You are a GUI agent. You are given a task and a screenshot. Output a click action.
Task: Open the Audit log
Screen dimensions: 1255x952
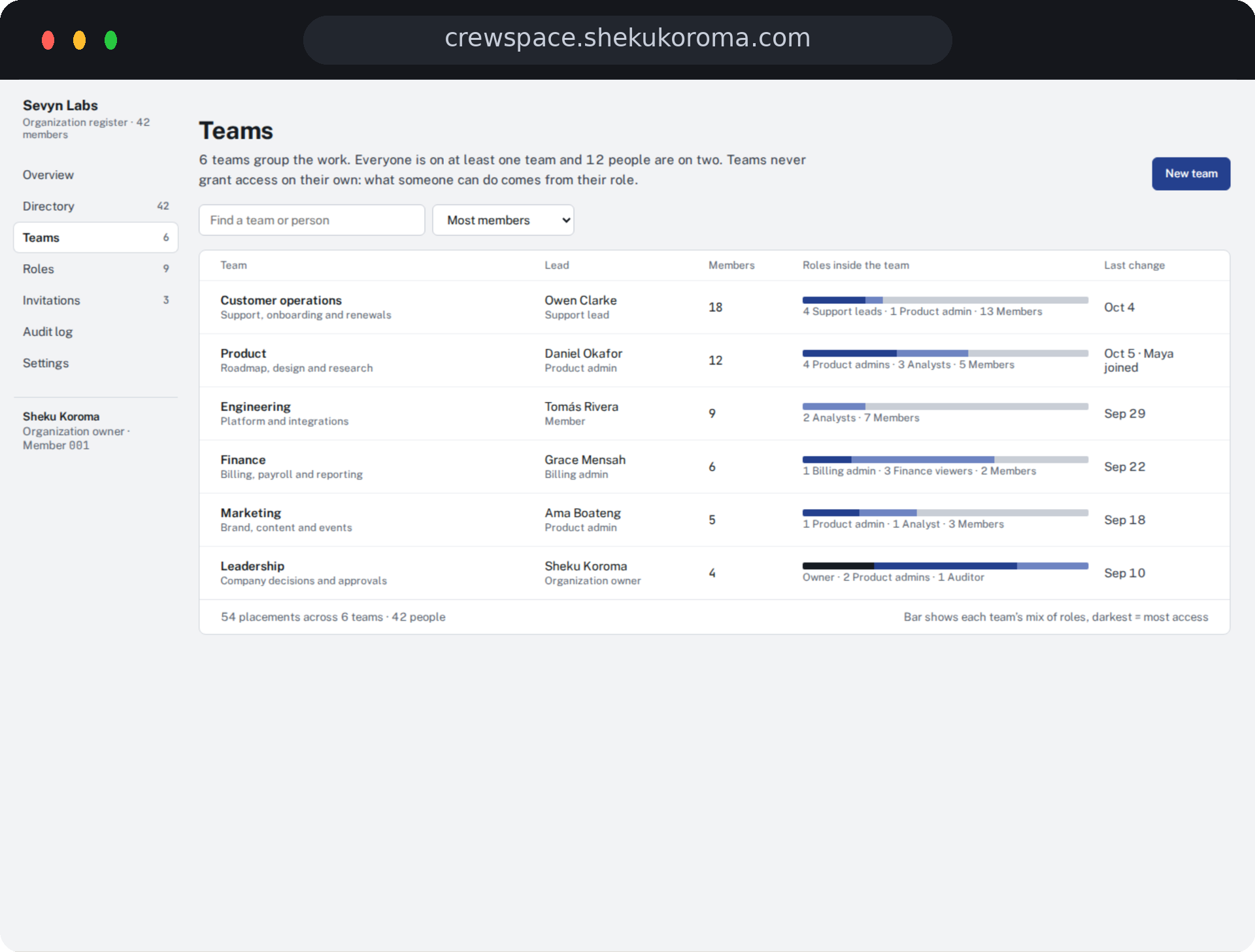click(95, 332)
